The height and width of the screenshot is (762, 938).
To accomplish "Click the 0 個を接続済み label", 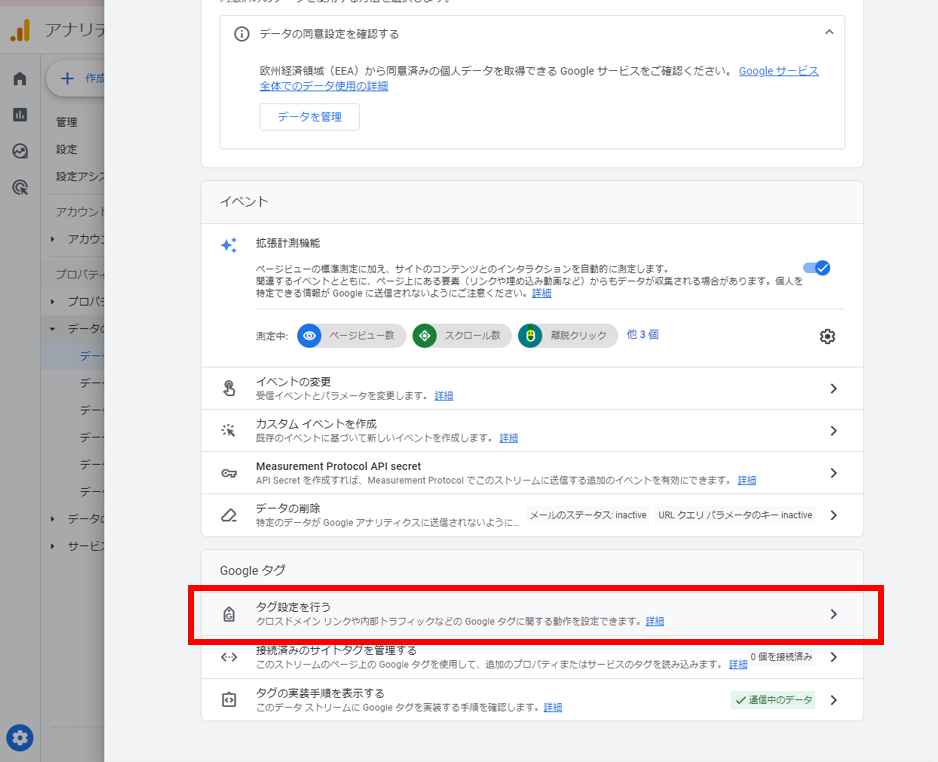I will (781, 657).
